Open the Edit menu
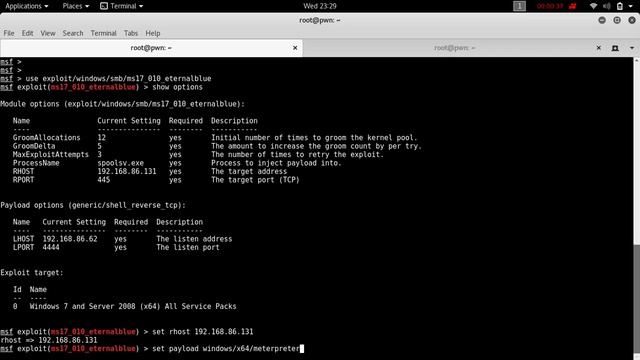The image size is (640, 360). click(x=27, y=33)
